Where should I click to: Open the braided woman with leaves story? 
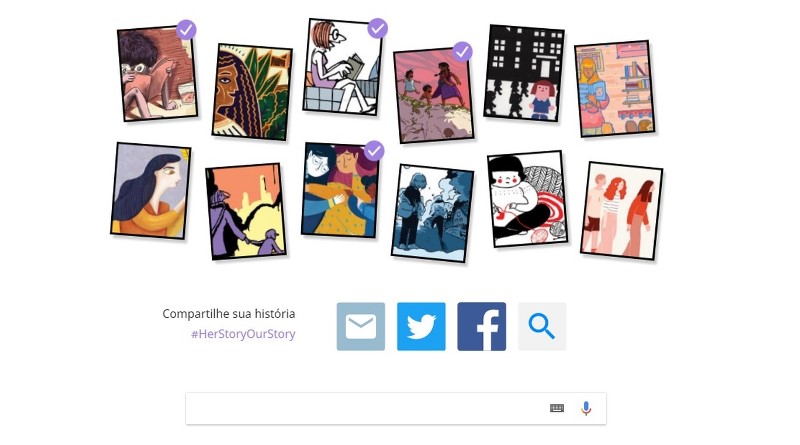coord(252,92)
